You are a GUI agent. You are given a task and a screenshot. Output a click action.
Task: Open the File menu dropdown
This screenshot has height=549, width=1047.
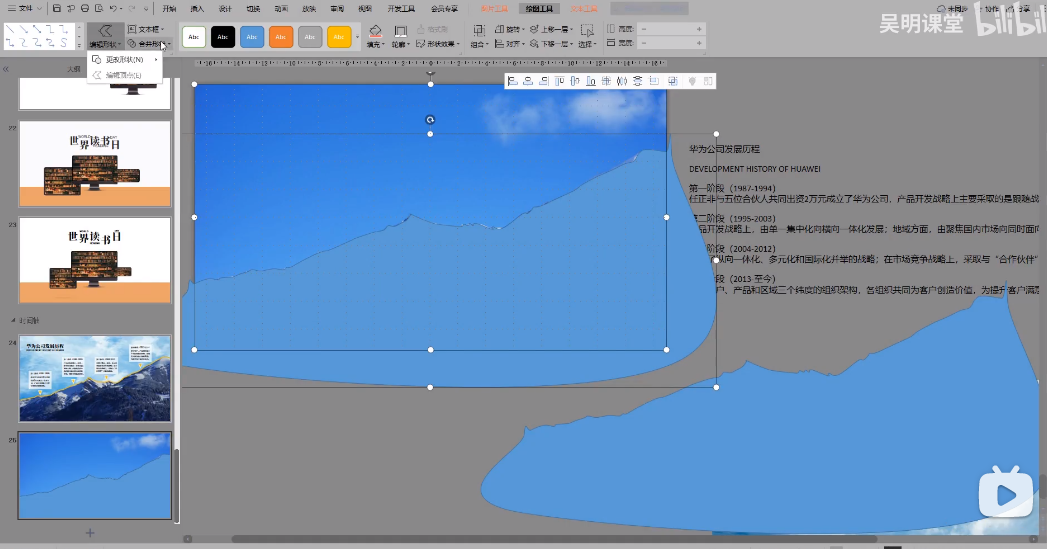point(25,9)
